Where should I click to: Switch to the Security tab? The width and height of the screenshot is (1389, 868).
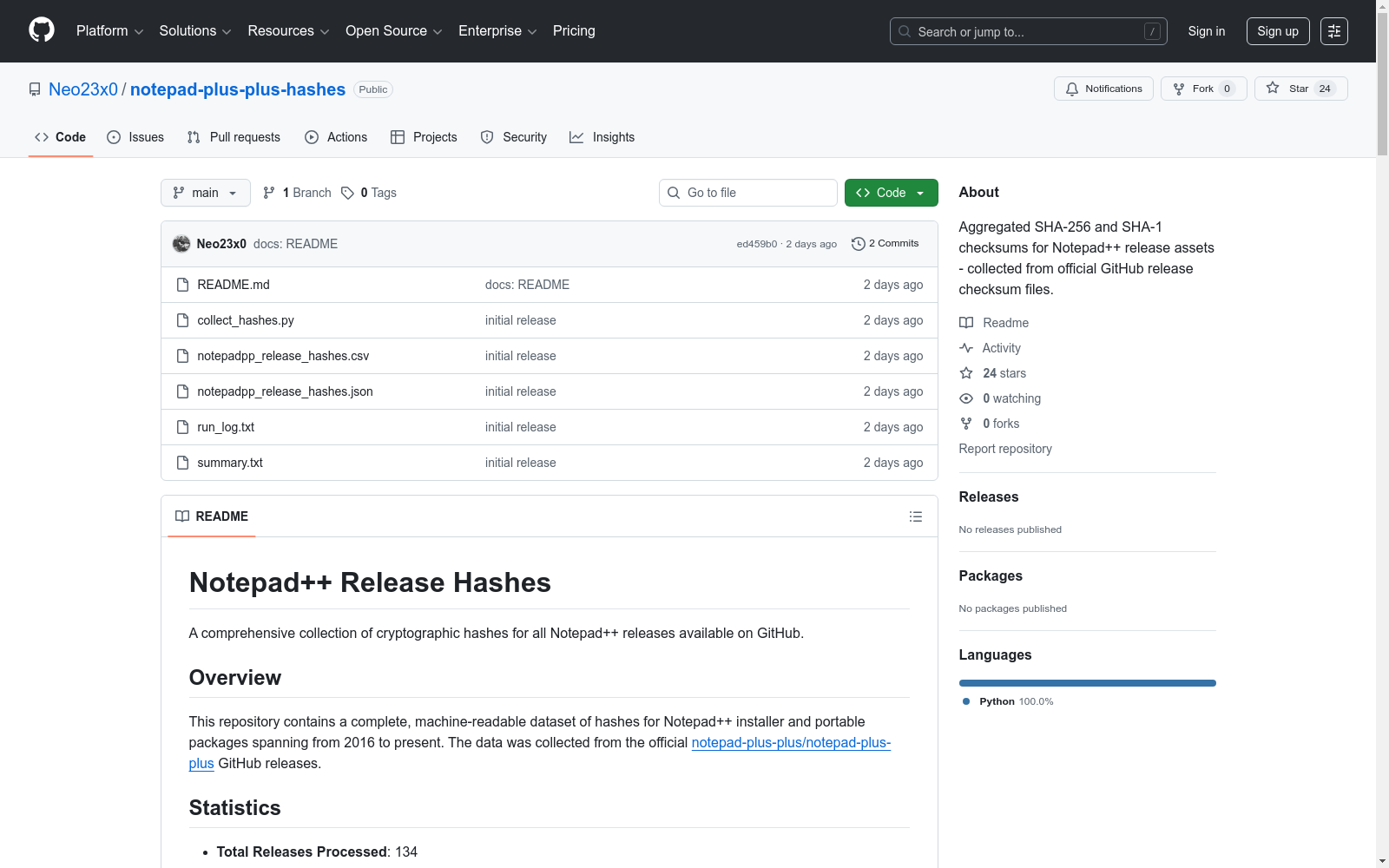click(x=514, y=137)
